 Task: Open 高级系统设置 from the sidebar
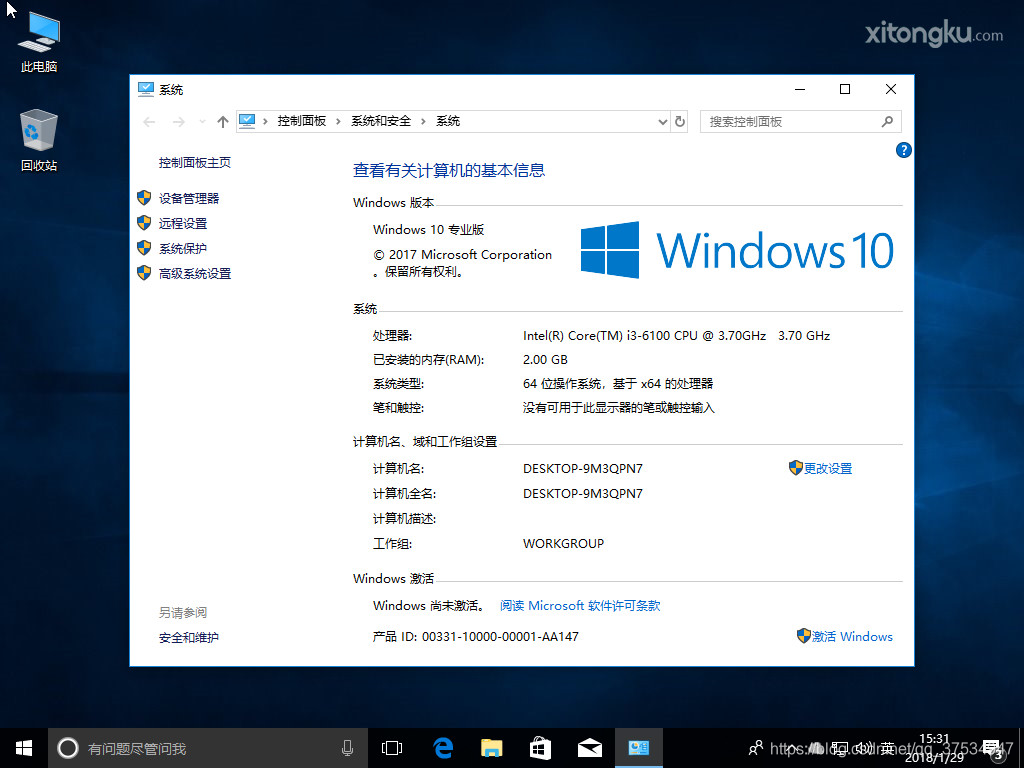[195, 274]
